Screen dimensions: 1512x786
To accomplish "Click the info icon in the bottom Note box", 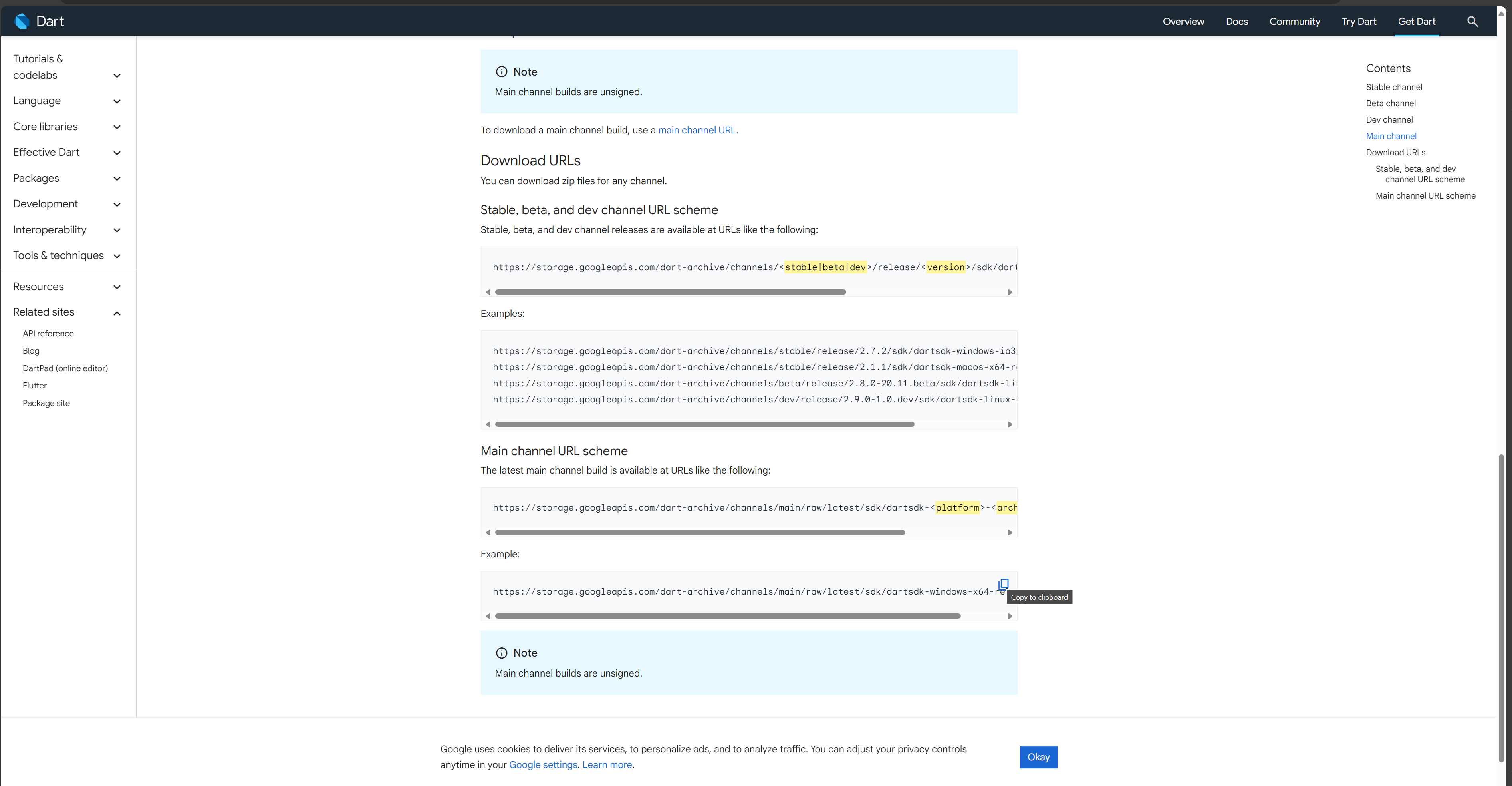I will tap(501, 653).
